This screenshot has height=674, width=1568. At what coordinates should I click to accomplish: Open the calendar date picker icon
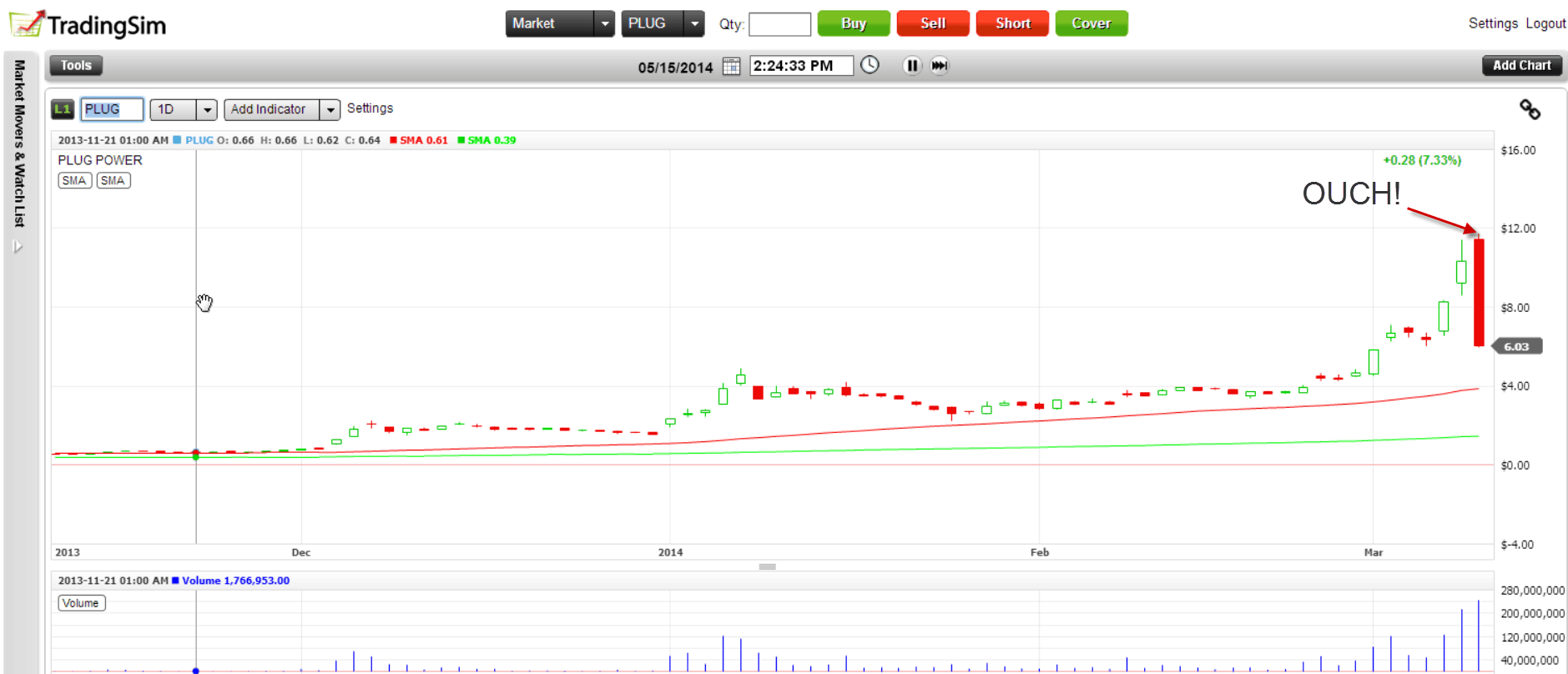click(x=731, y=66)
